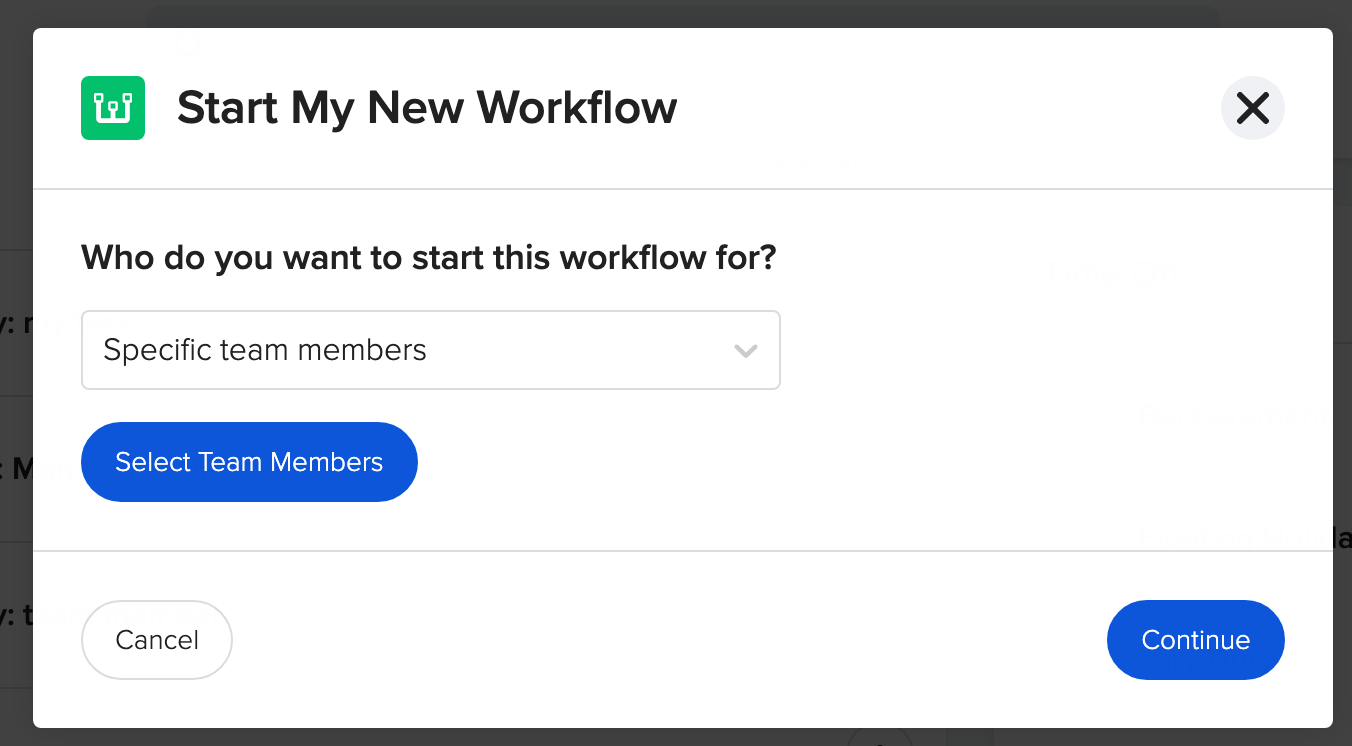Click the 'Select Team Members' button
The height and width of the screenshot is (746, 1352).
249,461
